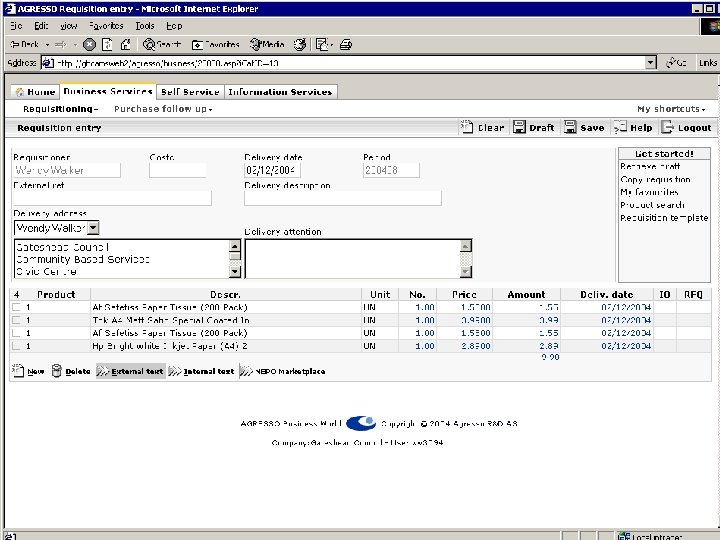Click the Save requisition button
The image size is (720, 540).
(584, 127)
